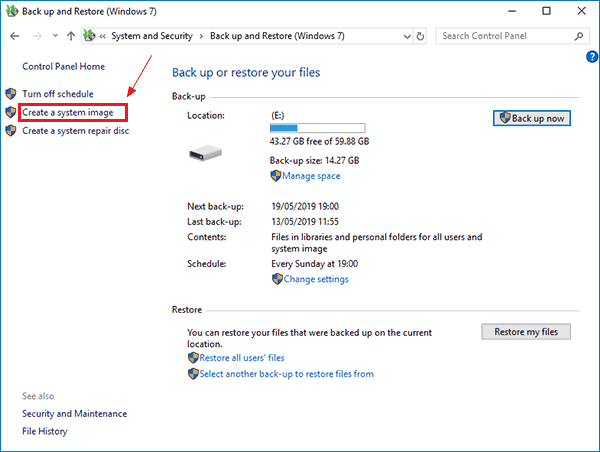
Task: Click shield icon next to Manage space
Action: 276,176
